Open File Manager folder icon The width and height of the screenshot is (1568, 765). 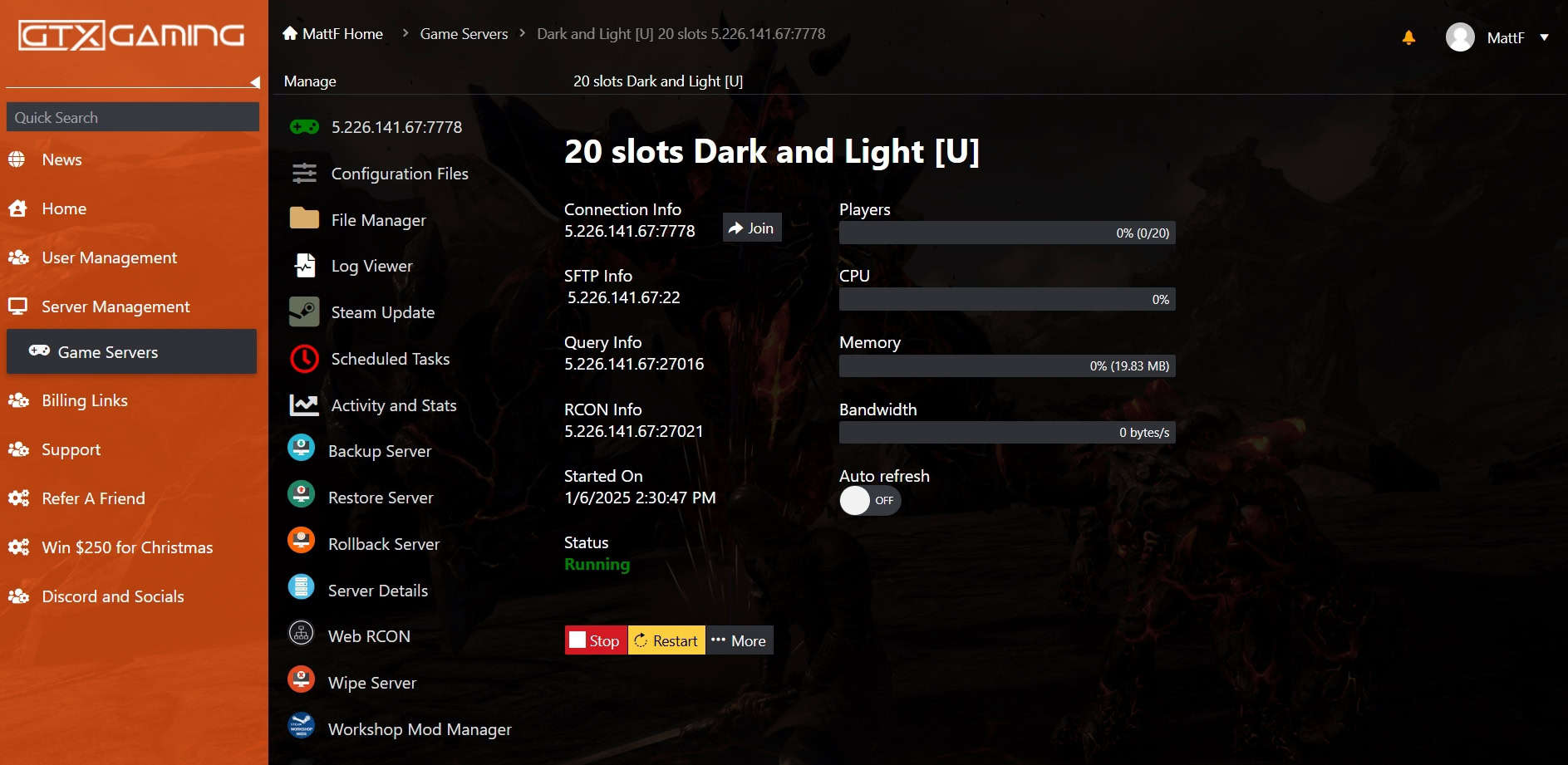click(x=304, y=218)
